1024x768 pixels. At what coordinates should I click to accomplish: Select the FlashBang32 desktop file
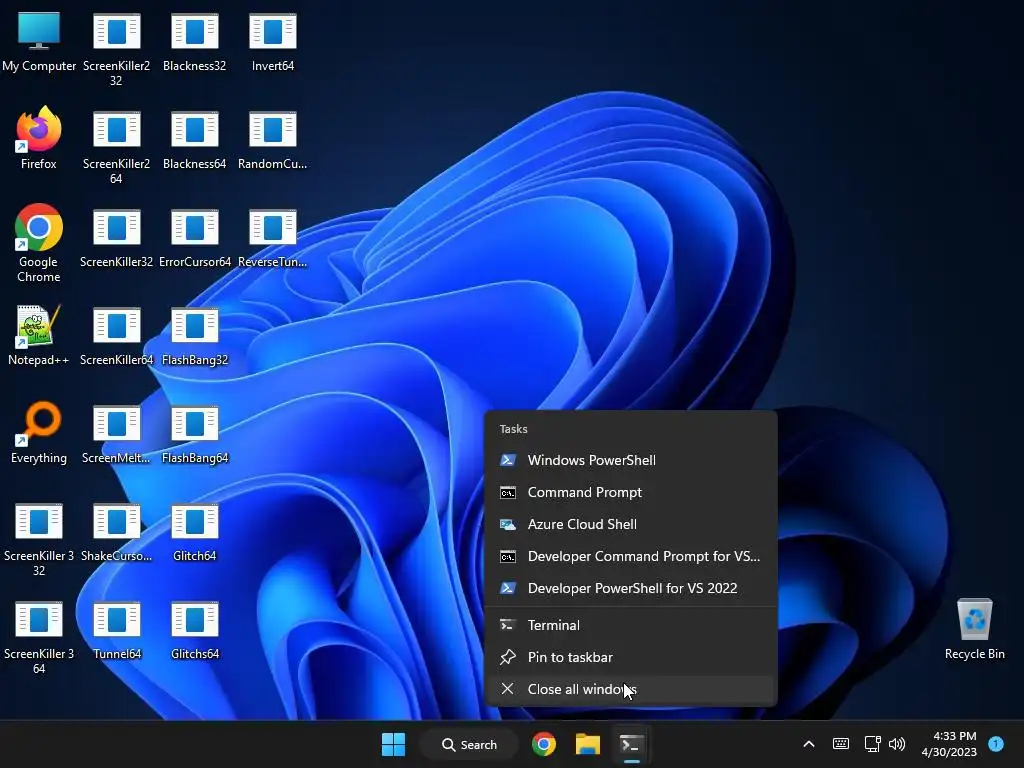[195, 336]
